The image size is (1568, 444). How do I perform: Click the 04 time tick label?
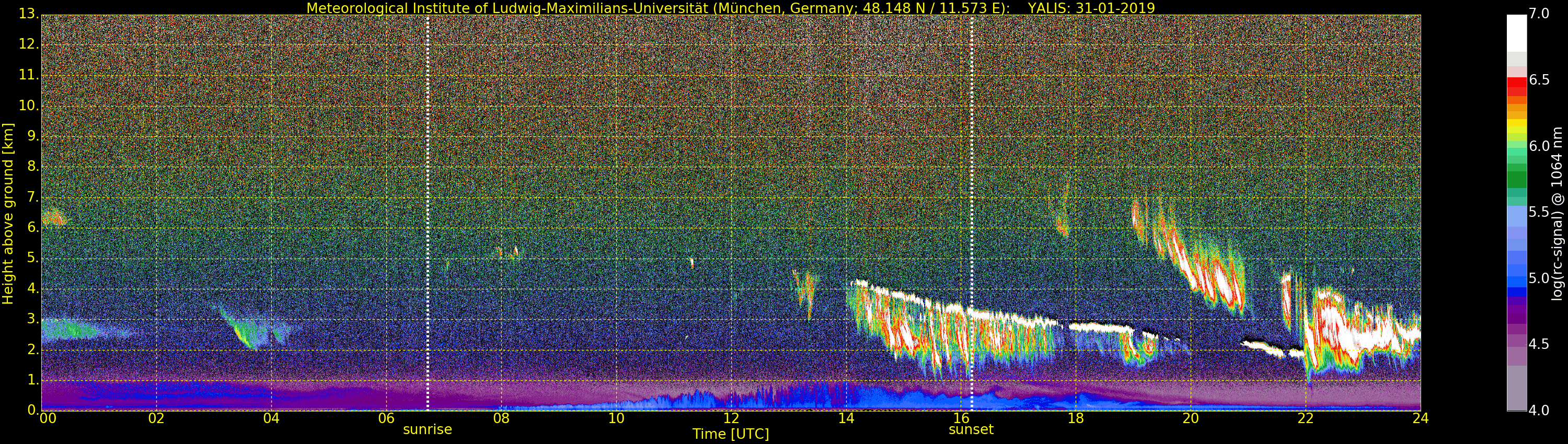pyautogui.click(x=271, y=418)
